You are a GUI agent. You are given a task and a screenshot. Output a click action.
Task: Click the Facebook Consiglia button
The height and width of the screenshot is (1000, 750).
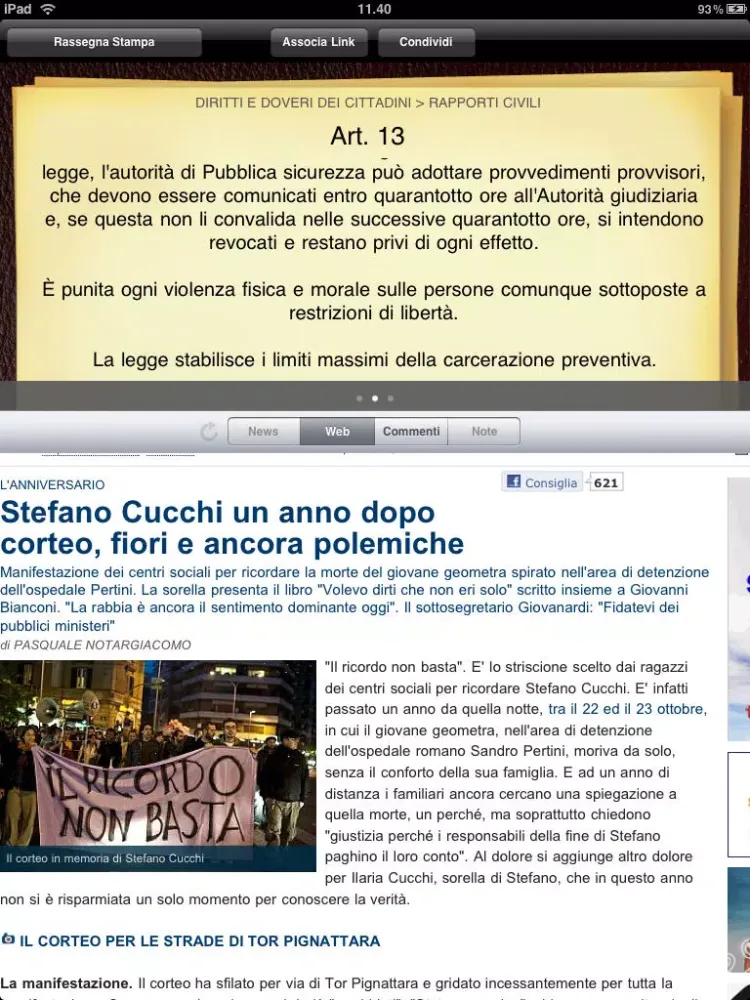click(x=542, y=482)
